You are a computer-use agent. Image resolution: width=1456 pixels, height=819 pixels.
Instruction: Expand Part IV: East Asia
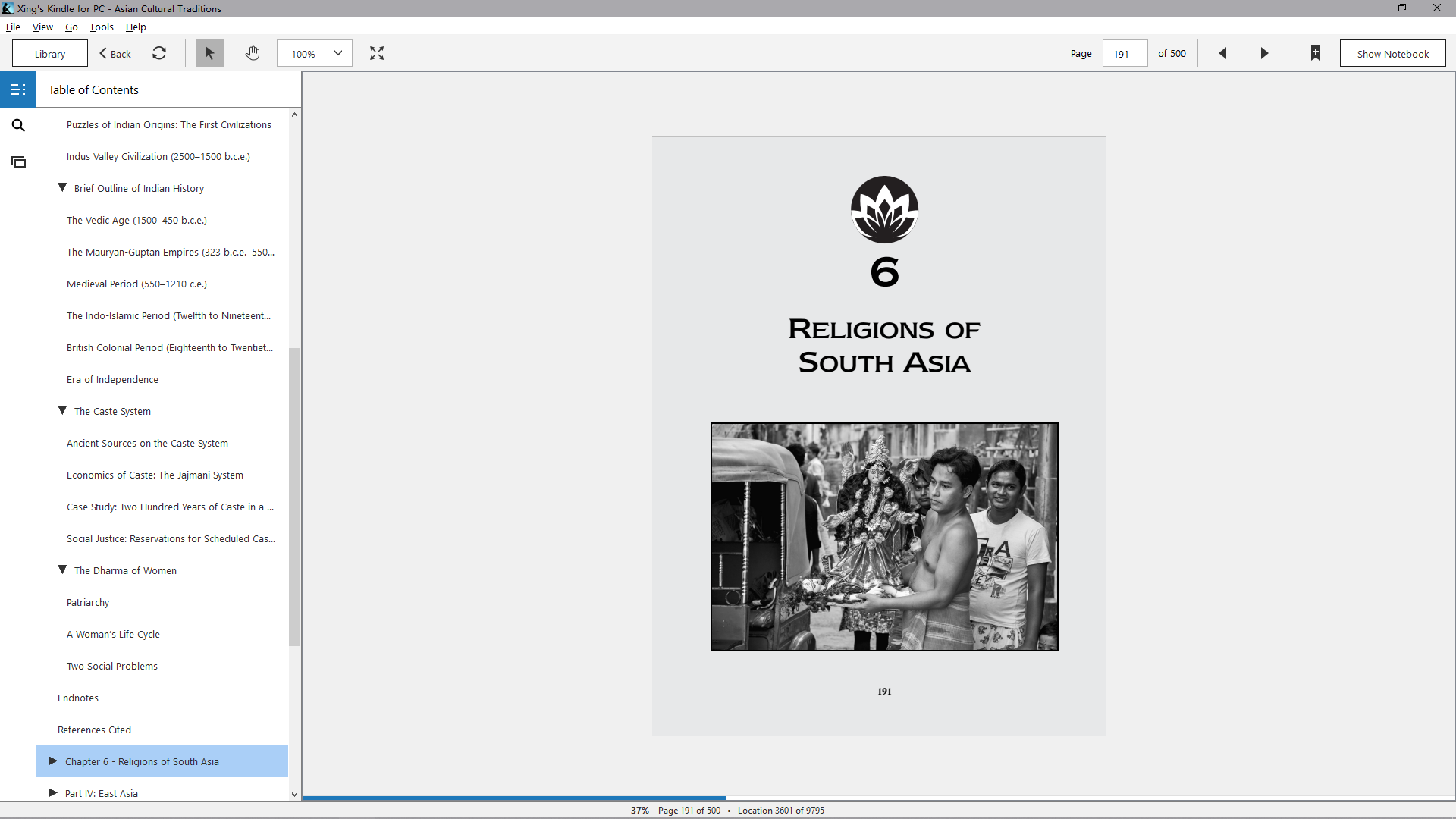pos(53,793)
